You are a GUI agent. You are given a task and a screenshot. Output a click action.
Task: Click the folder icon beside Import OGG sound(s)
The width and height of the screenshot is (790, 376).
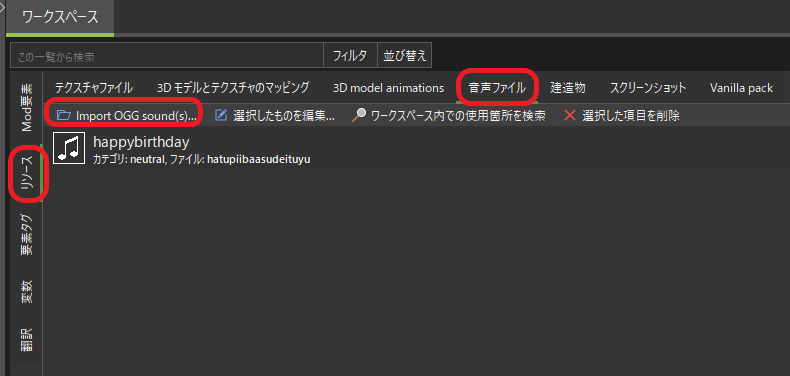point(63,115)
